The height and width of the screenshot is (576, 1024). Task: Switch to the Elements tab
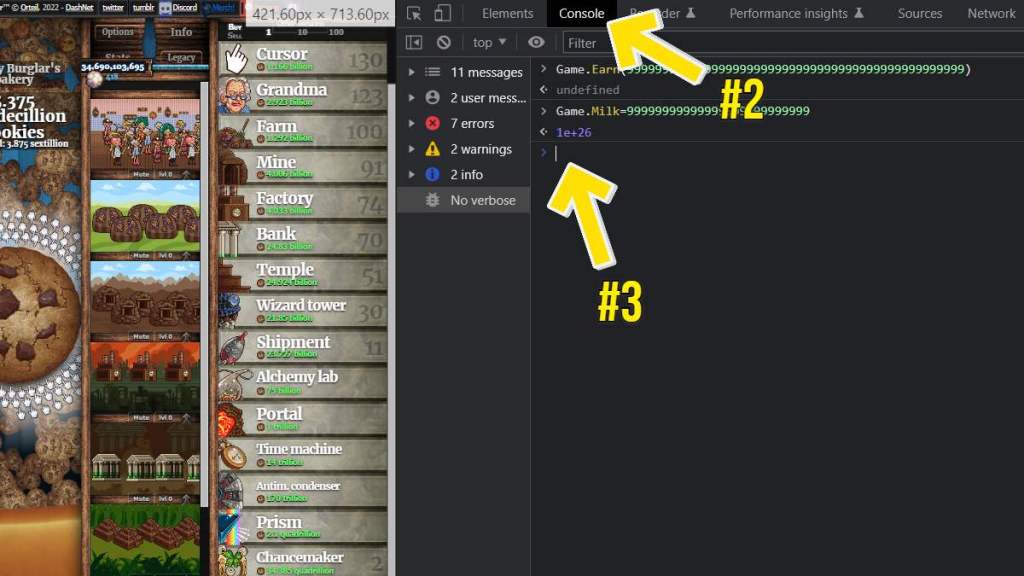[x=507, y=13]
